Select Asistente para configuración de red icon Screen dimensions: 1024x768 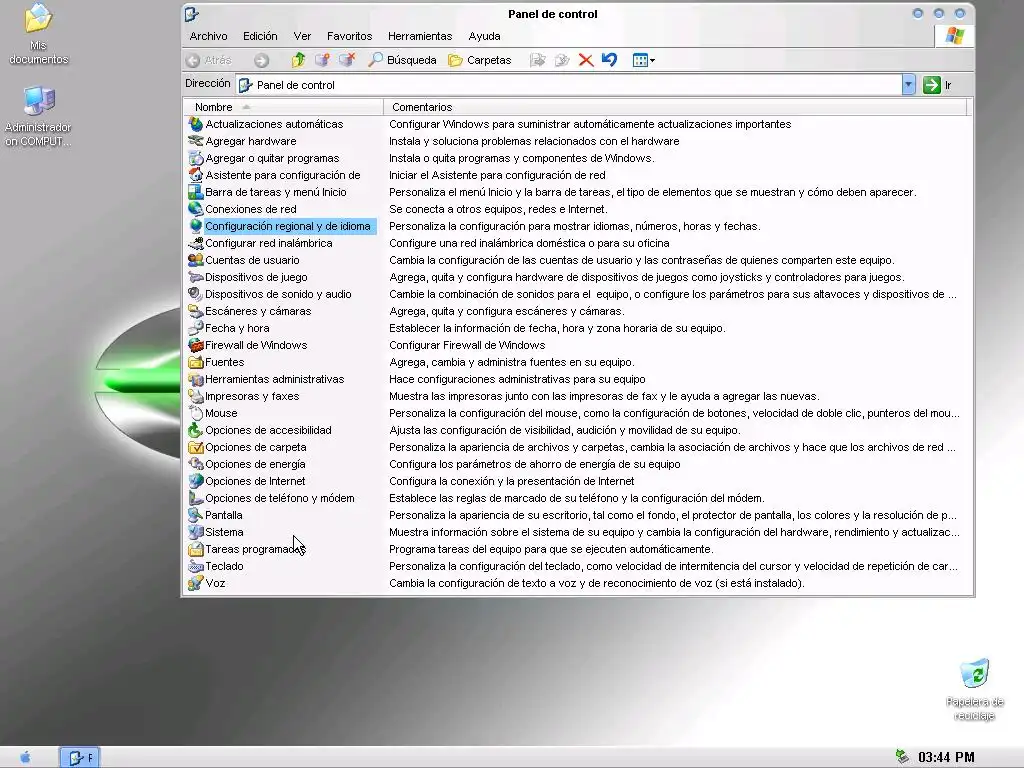point(195,174)
